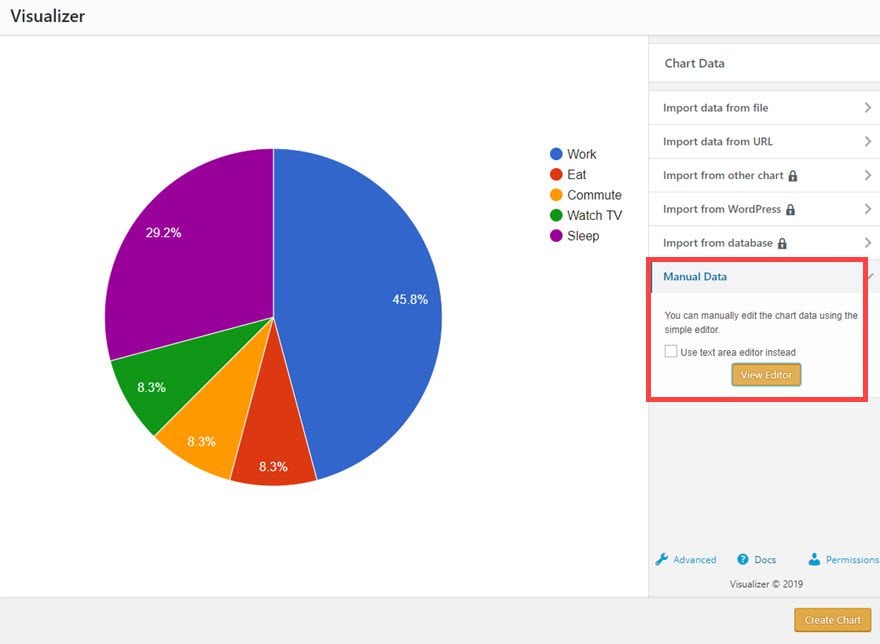Image resolution: width=880 pixels, height=644 pixels.
Task: Click the Permissions person icon
Action: coord(814,559)
